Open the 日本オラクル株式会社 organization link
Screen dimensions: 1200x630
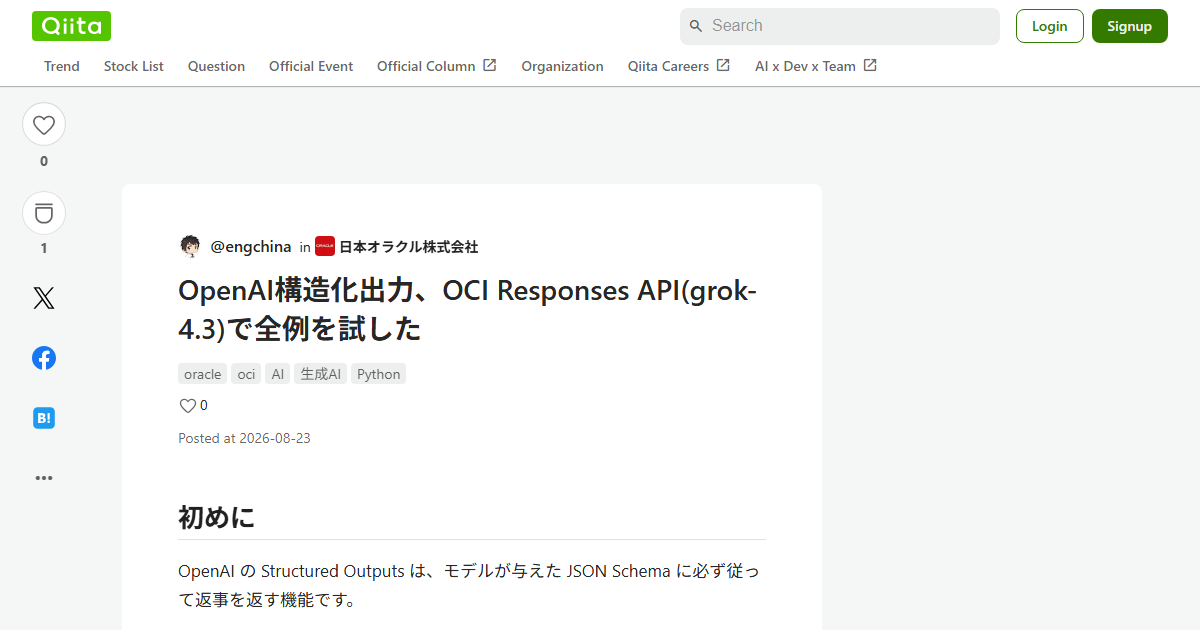click(409, 247)
